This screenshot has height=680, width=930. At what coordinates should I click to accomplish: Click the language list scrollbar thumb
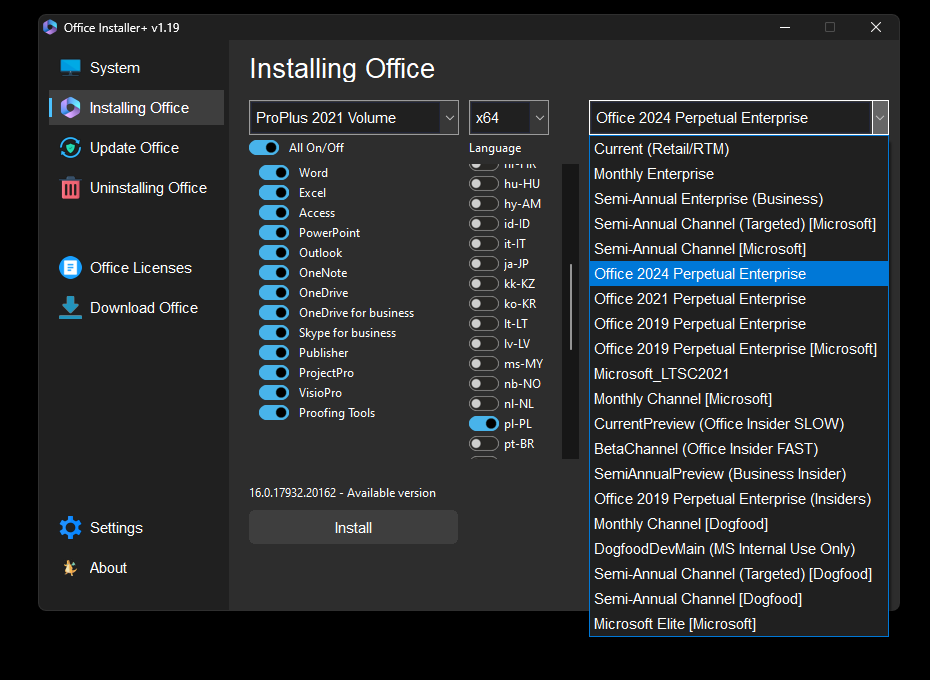pyautogui.click(x=571, y=307)
